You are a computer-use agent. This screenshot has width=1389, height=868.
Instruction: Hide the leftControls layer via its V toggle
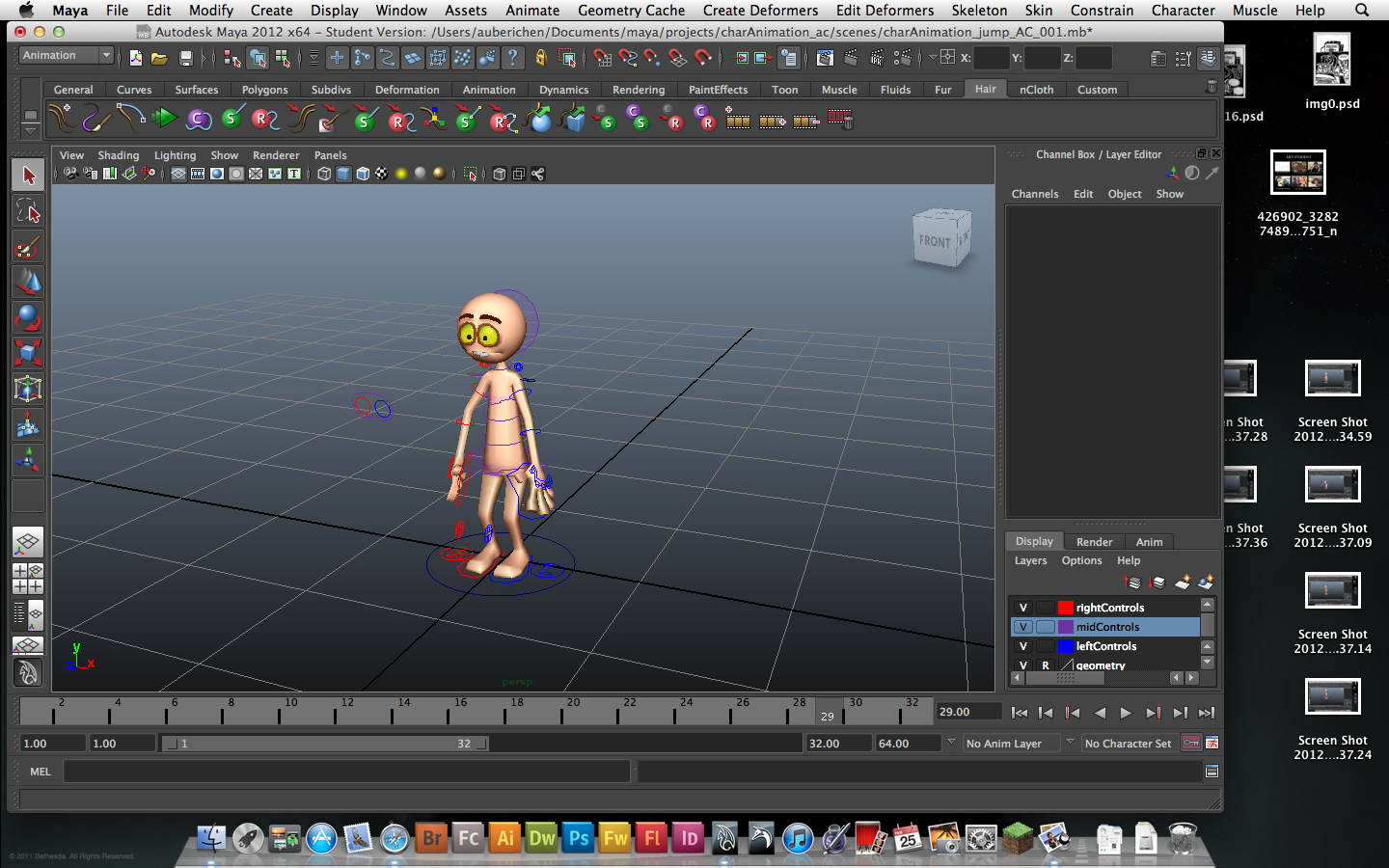(1022, 646)
